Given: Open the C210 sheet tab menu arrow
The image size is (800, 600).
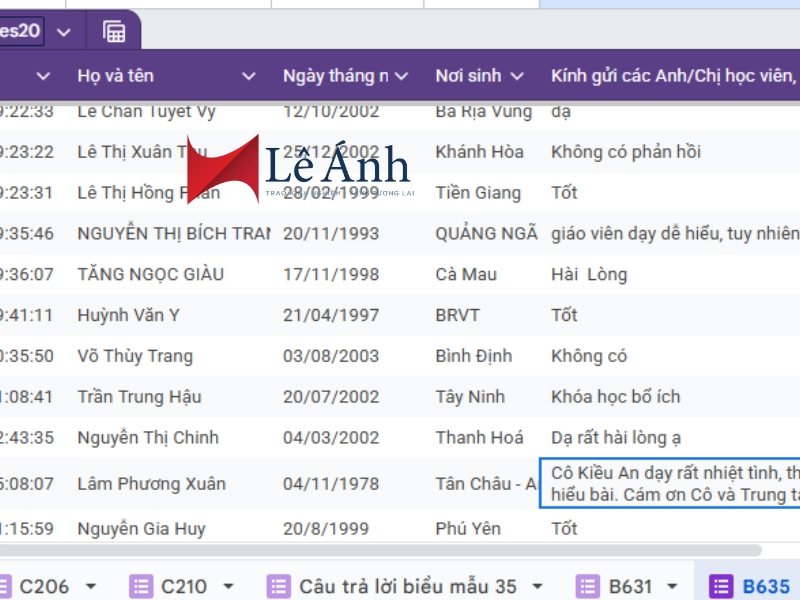Looking at the screenshot, I should tap(228, 586).
